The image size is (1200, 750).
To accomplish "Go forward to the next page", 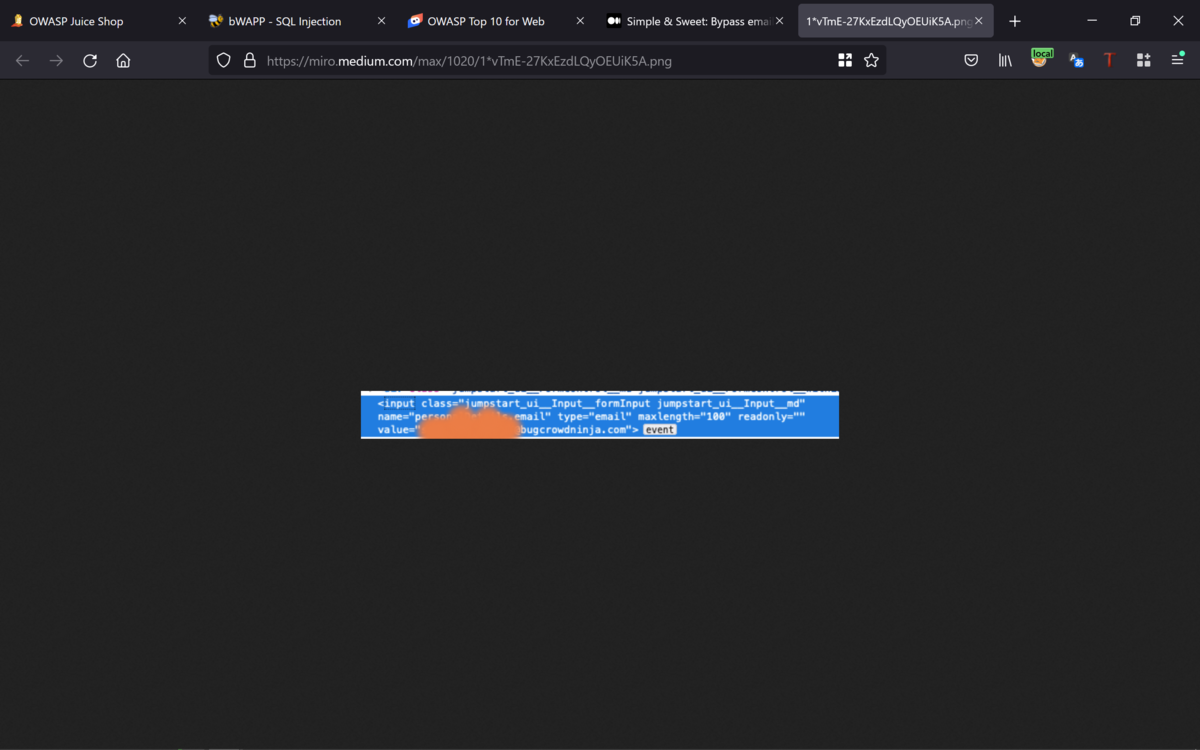I will (56, 61).
